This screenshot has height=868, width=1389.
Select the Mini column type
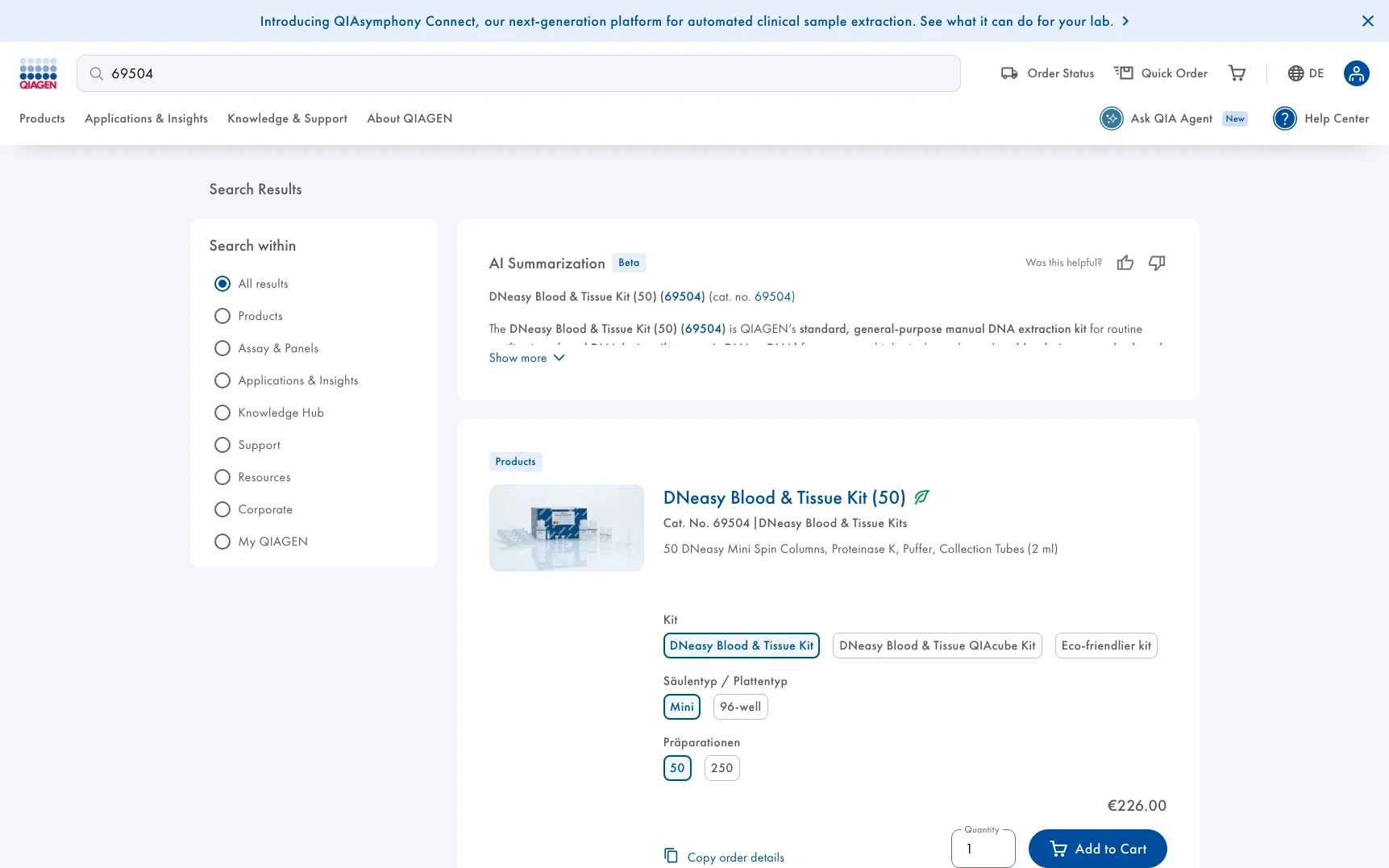(681, 707)
